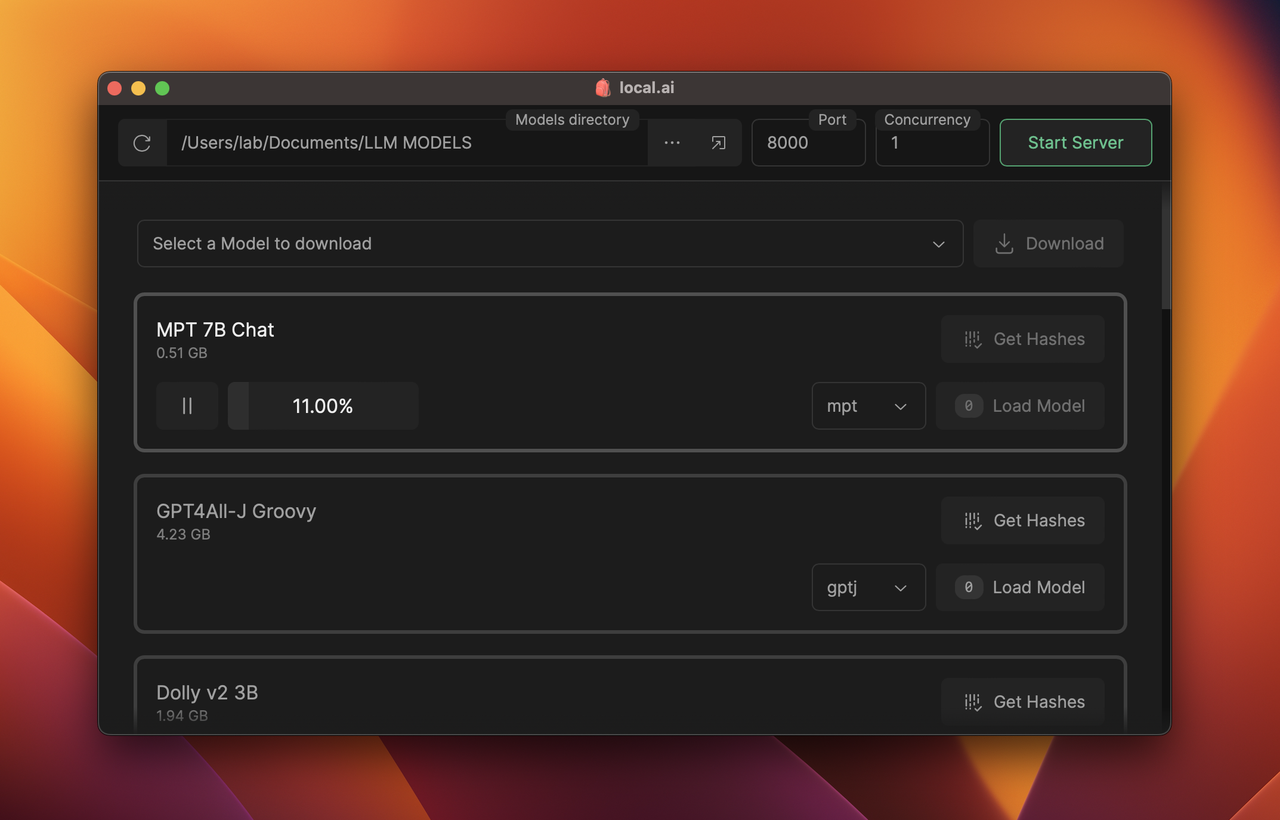
Task: Open models folder via arrow icon
Action: tap(718, 143)
